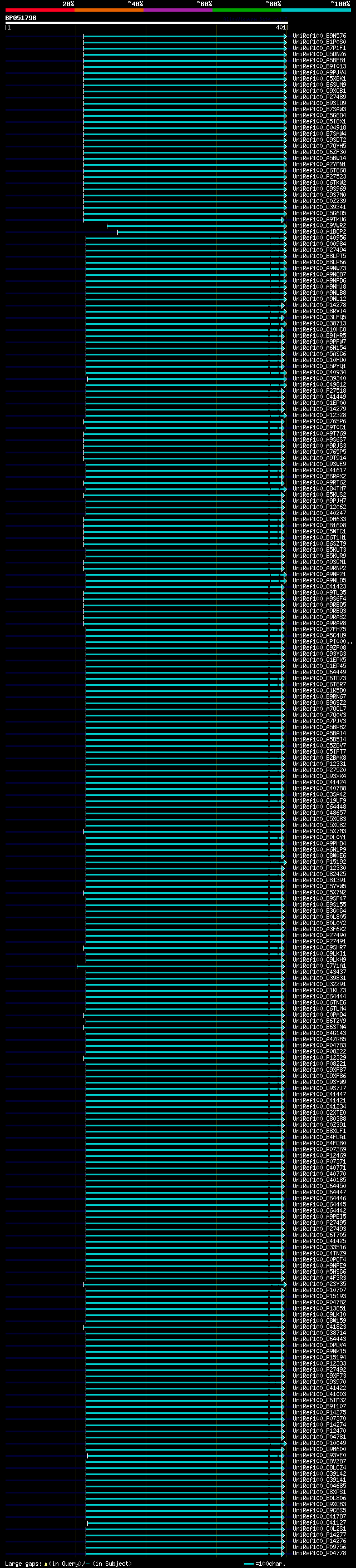The image size is (356, 1568).
Task: Click the cyan ~100% identity legend segment
Action: [x=316, y=10]
